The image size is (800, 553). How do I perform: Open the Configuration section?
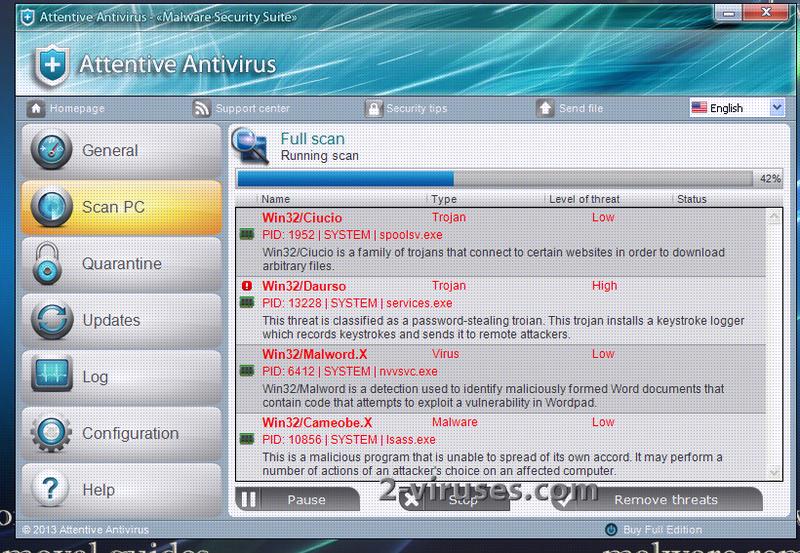[x=121, y=433]
